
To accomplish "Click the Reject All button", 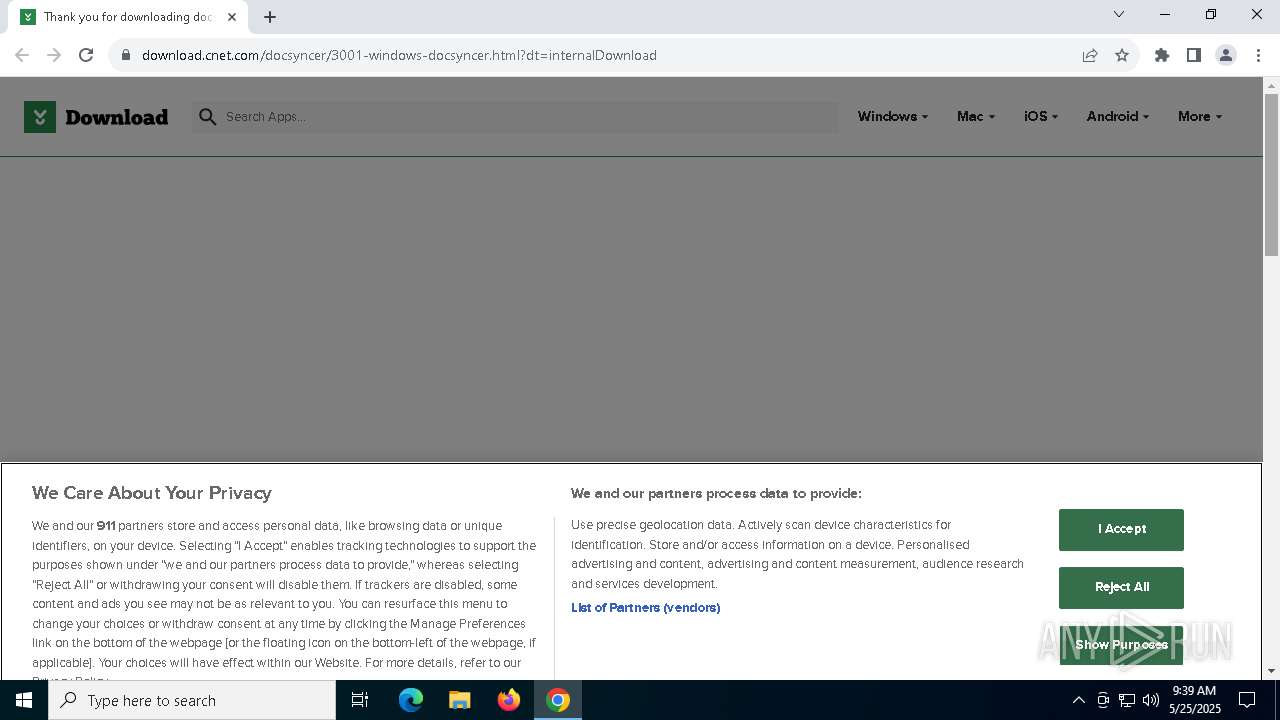I will [1121, 587].
